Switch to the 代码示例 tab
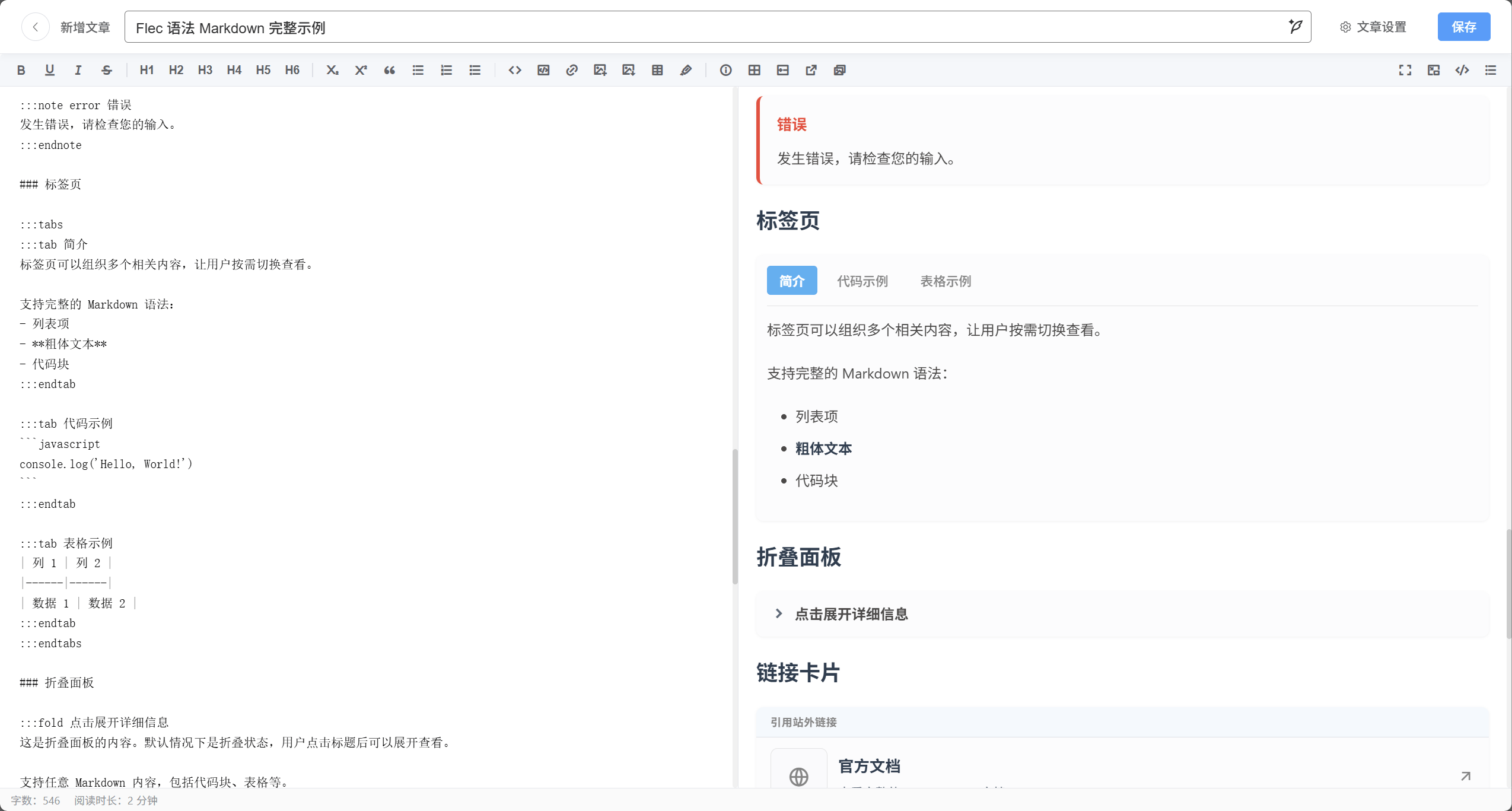Viewport: 1512px width, 811px height. click(x=861, y=281)
